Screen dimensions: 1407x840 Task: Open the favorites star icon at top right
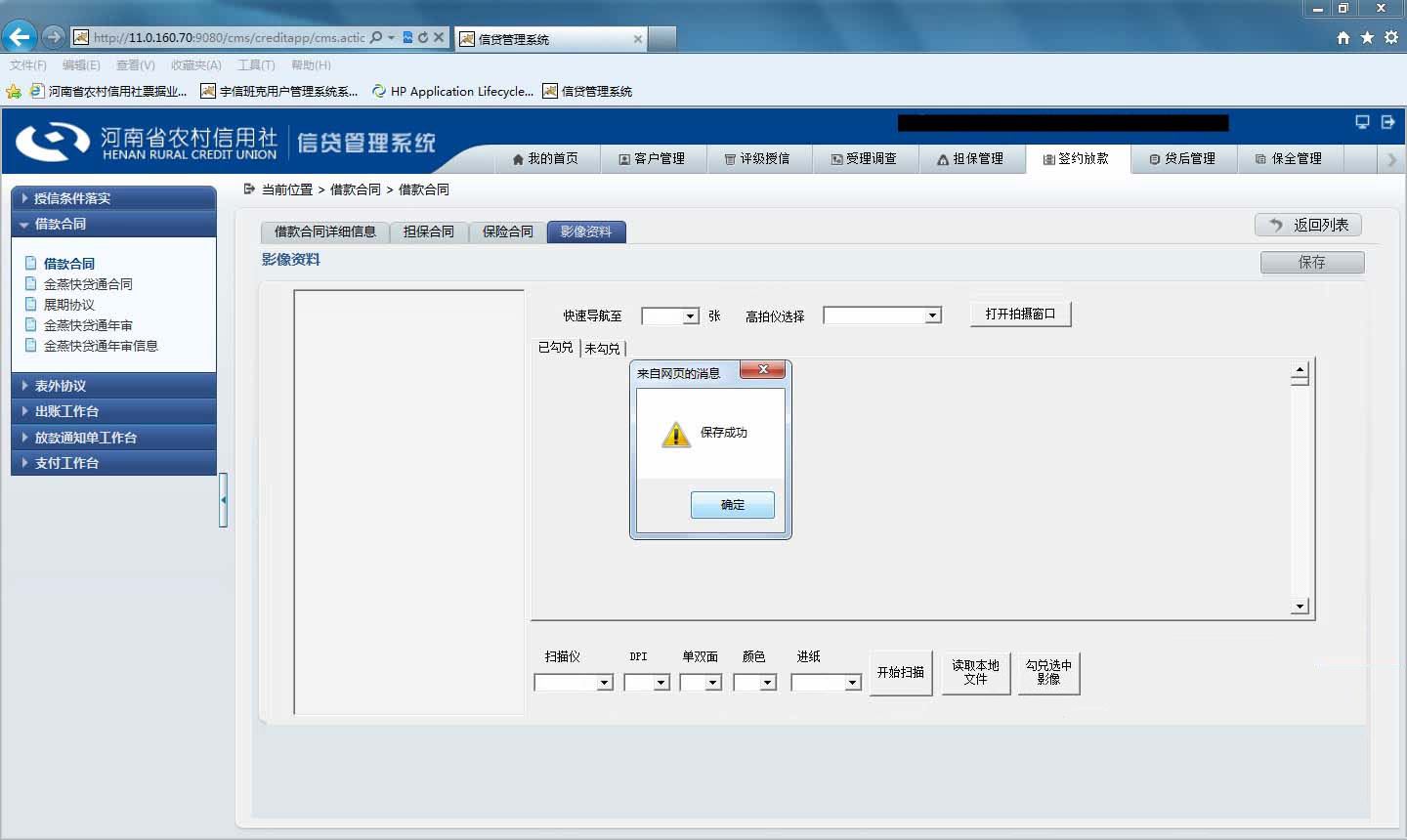tap(1367, 37)
